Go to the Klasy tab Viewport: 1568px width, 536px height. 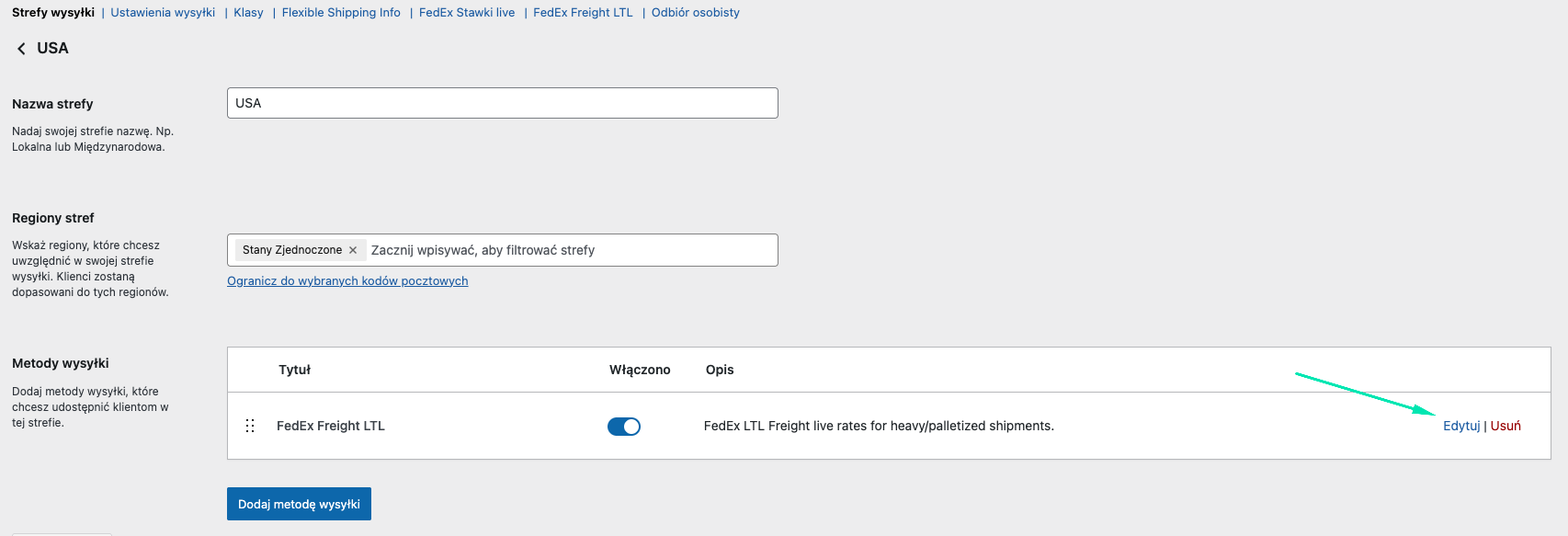tap(248, 13)
